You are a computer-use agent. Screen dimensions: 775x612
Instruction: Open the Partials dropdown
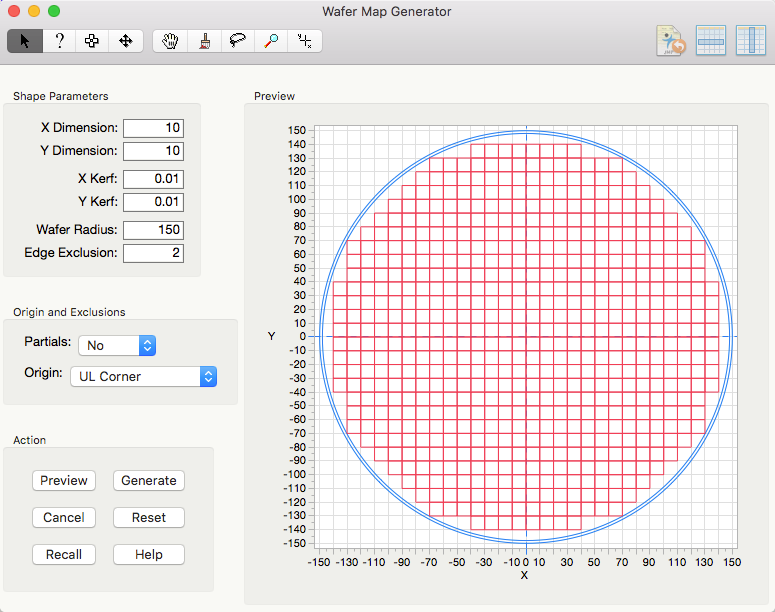[117, 346]
